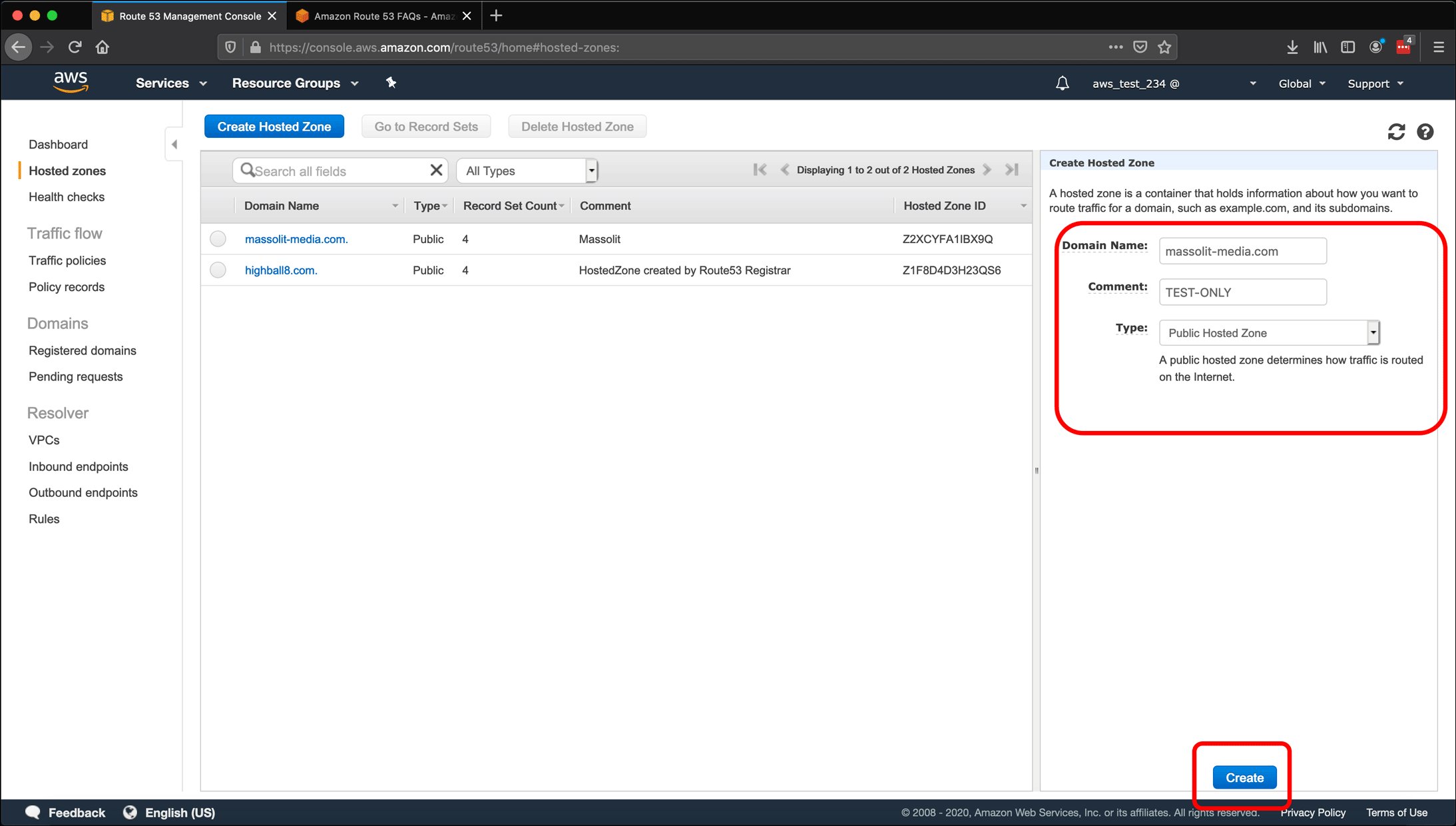Open the Type Public Hosted Zone dropdown

pos(1270,332)
